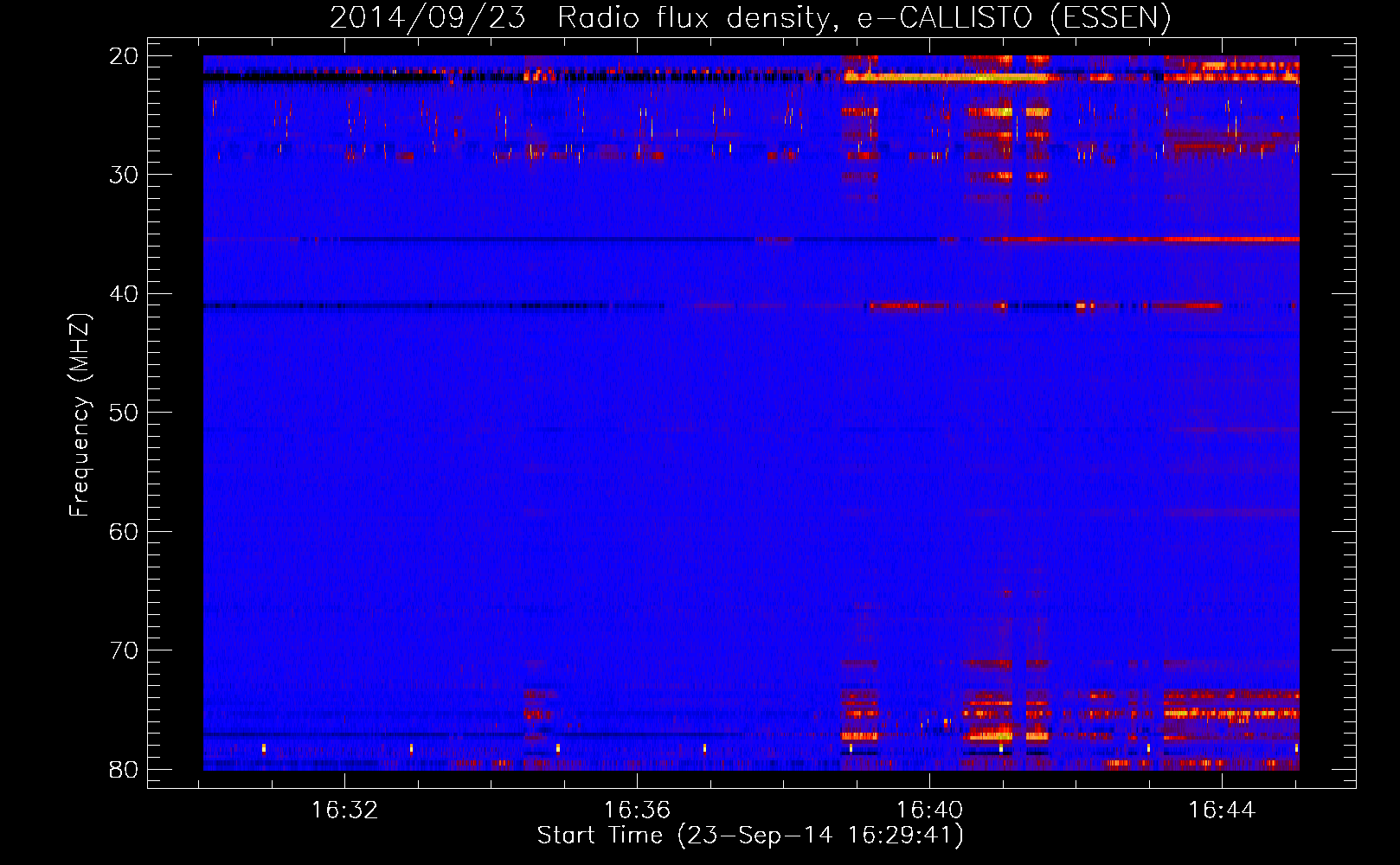This screenshot has width=1400, height=865.
Task: Click the '60' frequency tick label
Action: click(x=125, y=532)
